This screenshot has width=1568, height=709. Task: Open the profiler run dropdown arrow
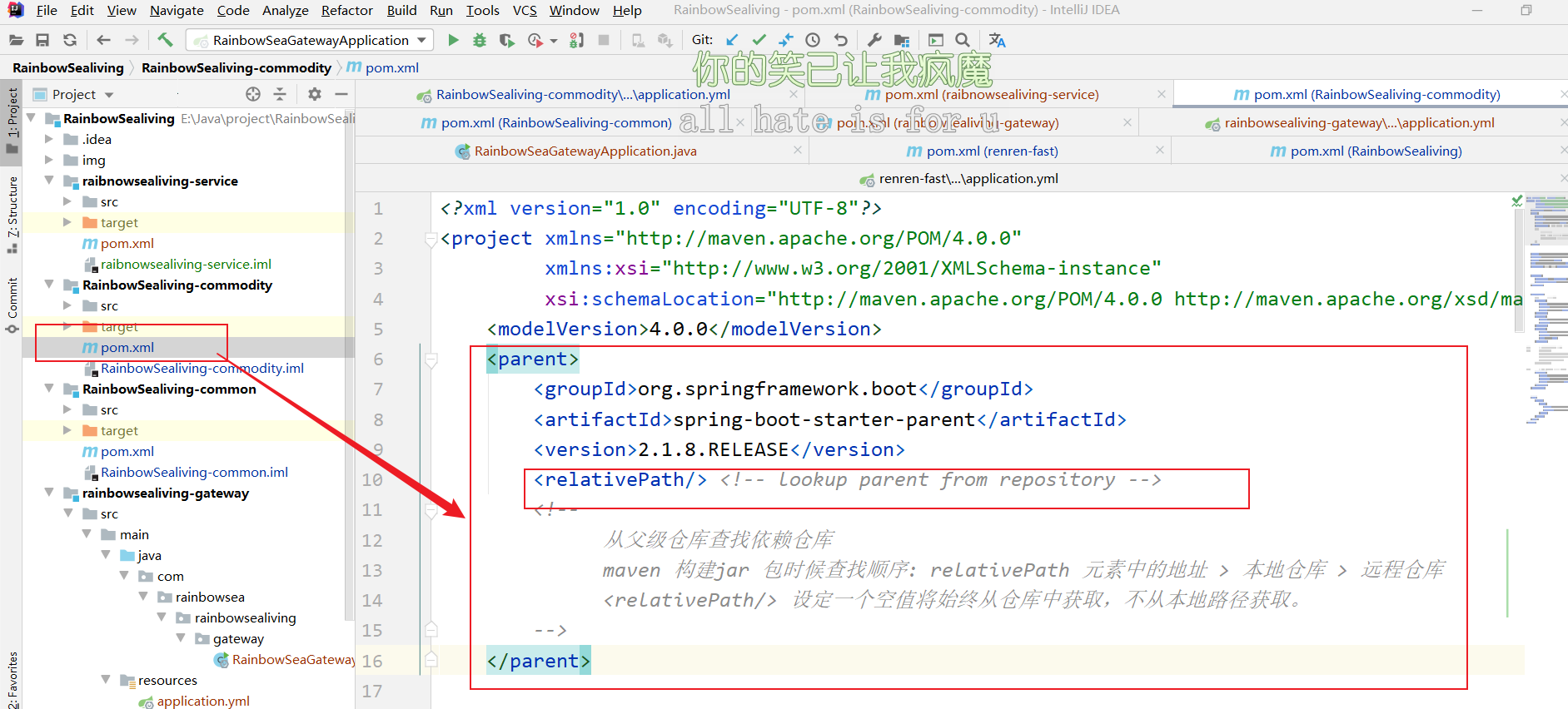click(x=554, y=41)
